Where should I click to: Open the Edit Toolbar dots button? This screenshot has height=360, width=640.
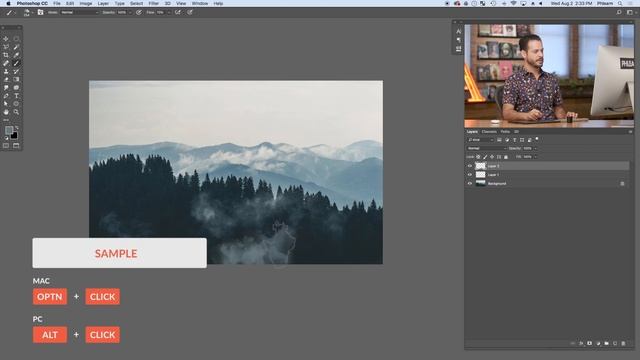[x=6, y=120]
